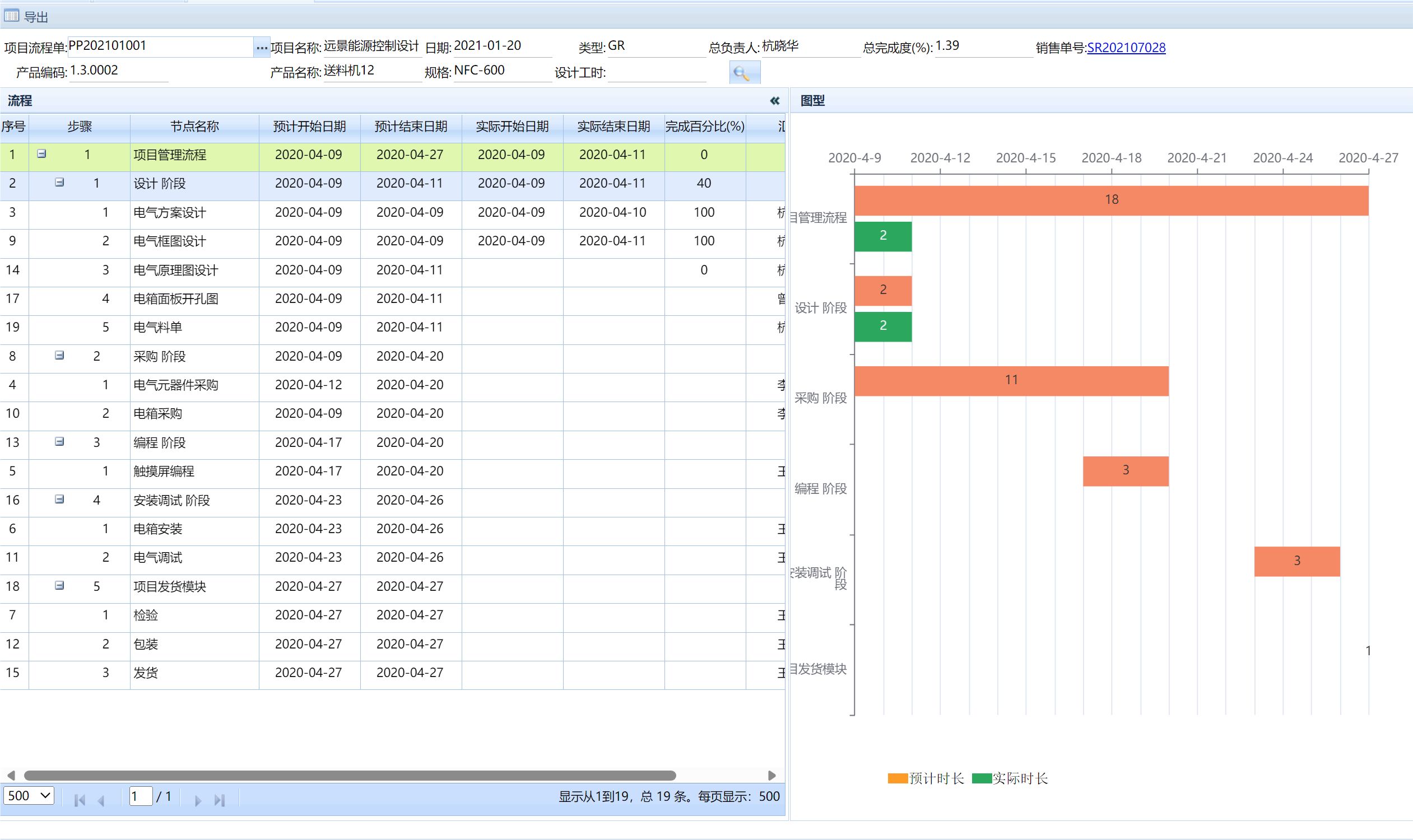Viewport: 1413px width, 840px height.
Task: Click the 节点名称 column header
Action: (x=194, y=126)
